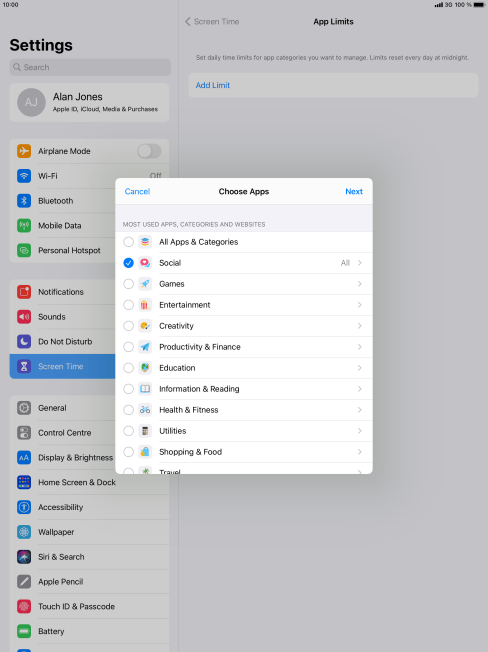Screen dimensions: 488x652
Task: Tap the Education globe icon
Action: 145,368
